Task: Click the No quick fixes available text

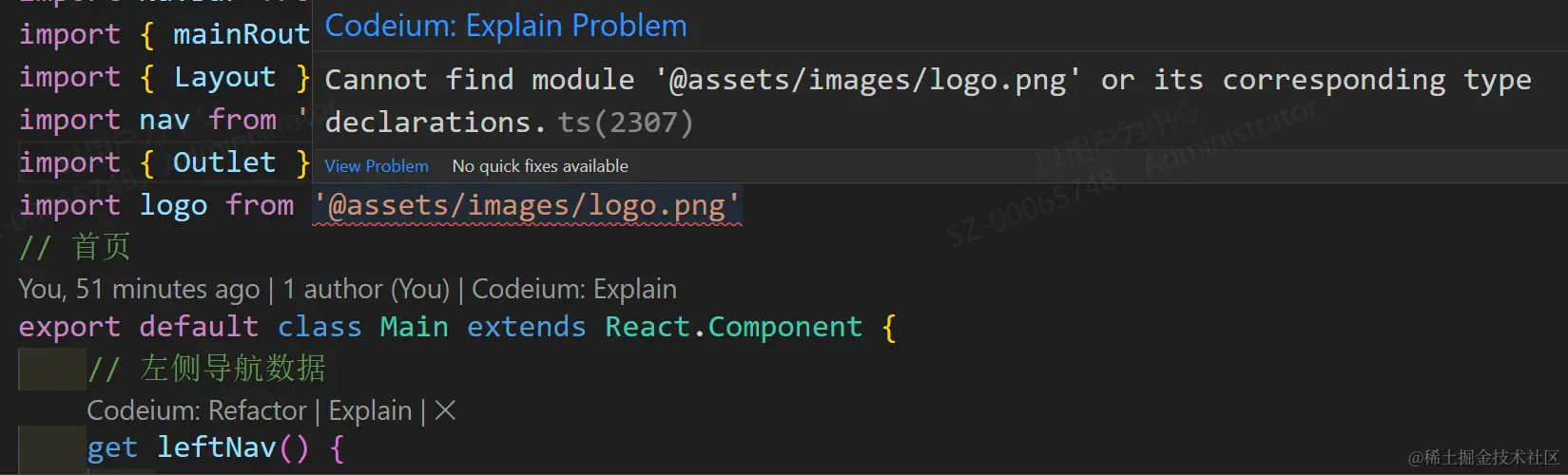Action: (539, 166)
